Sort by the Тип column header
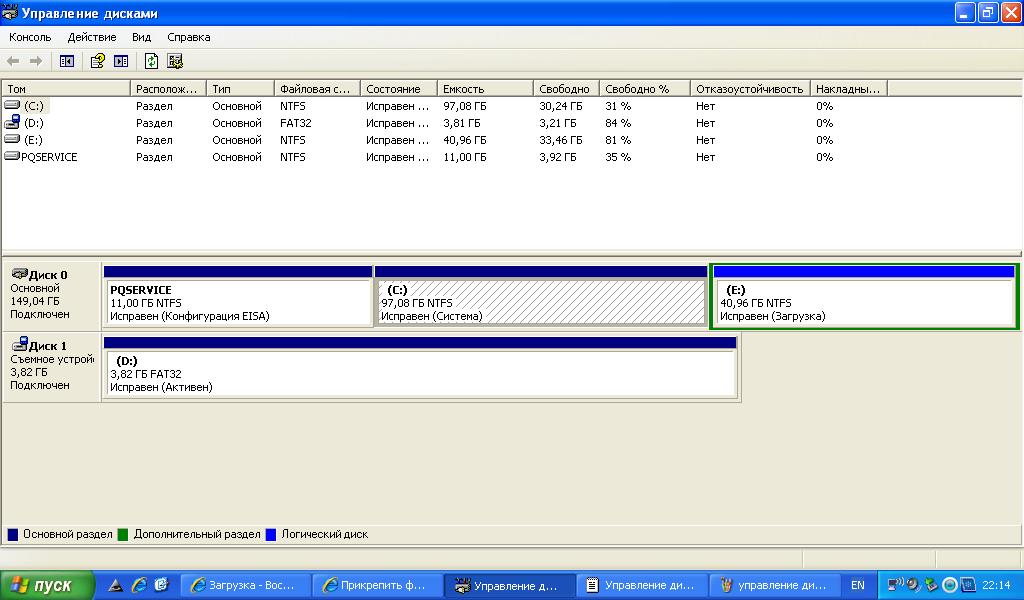The image size is (1024, 600). pos(240,89)
